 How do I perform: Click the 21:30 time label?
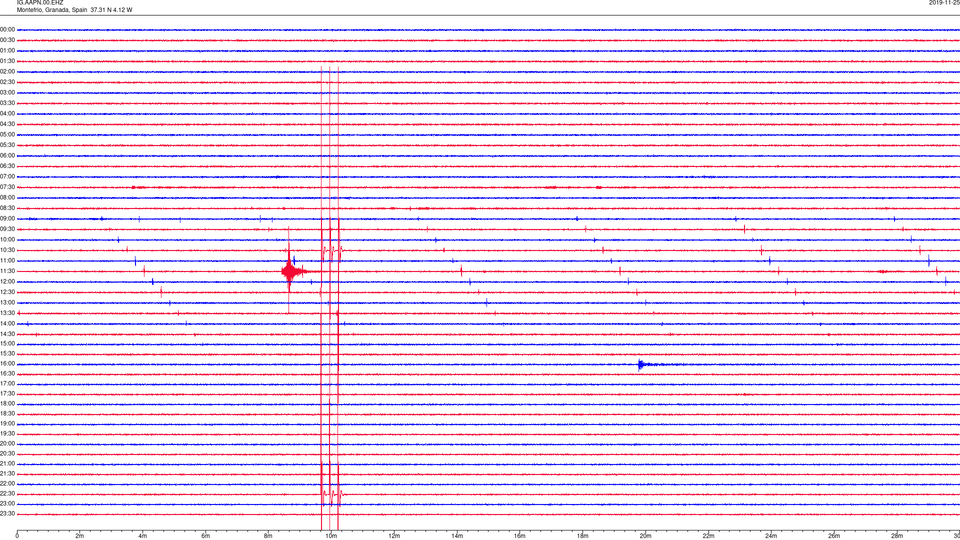click(7, 474)
